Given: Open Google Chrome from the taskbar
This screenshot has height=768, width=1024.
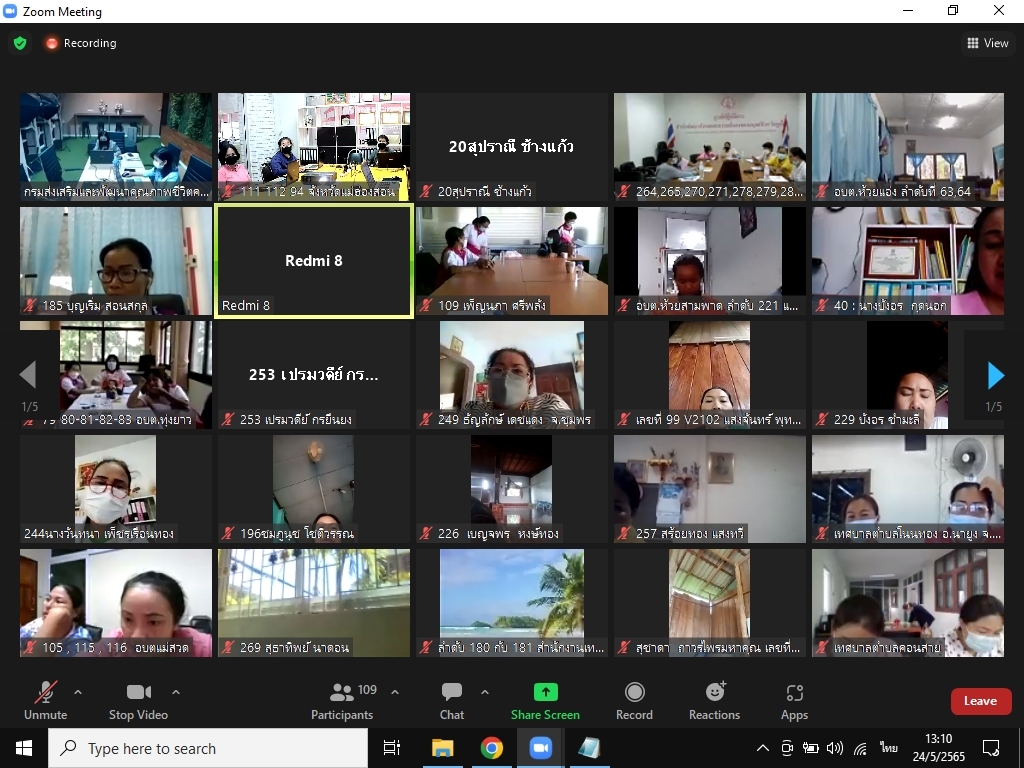Looking at the screenshot, I should click(491, 748).
